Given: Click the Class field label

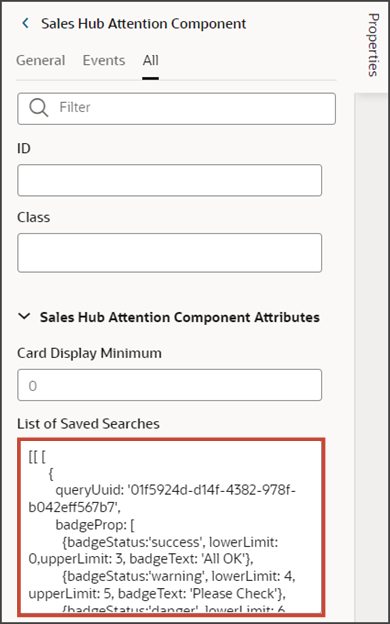Looking at the screenshot, I should tap(33, 217).
